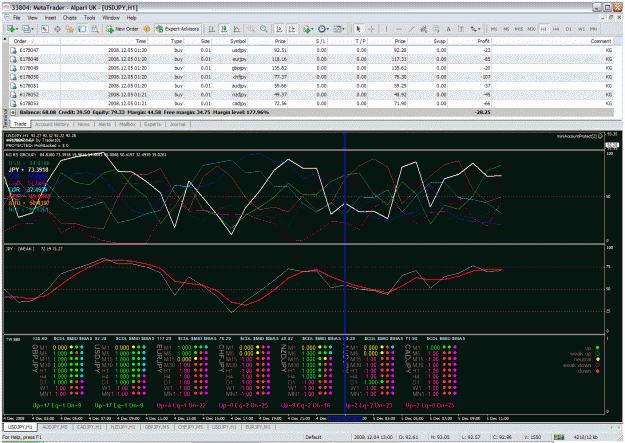Screen dimensions: 625x443
Task: Open the Insert menu
Action: click(x=50, y=18)
